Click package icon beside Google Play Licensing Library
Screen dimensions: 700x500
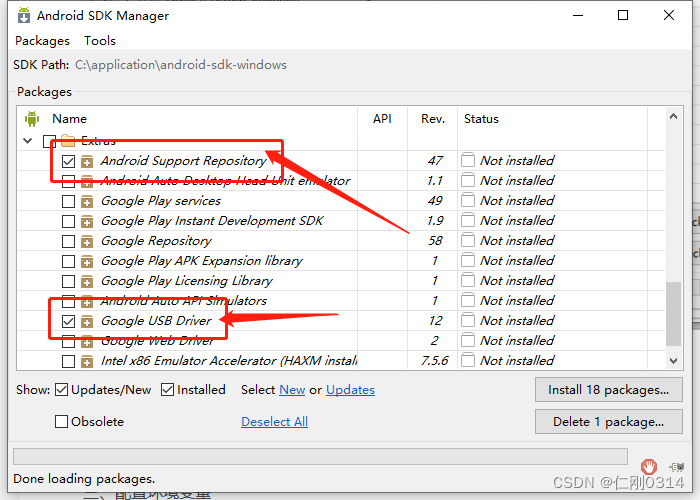point(87,281)
